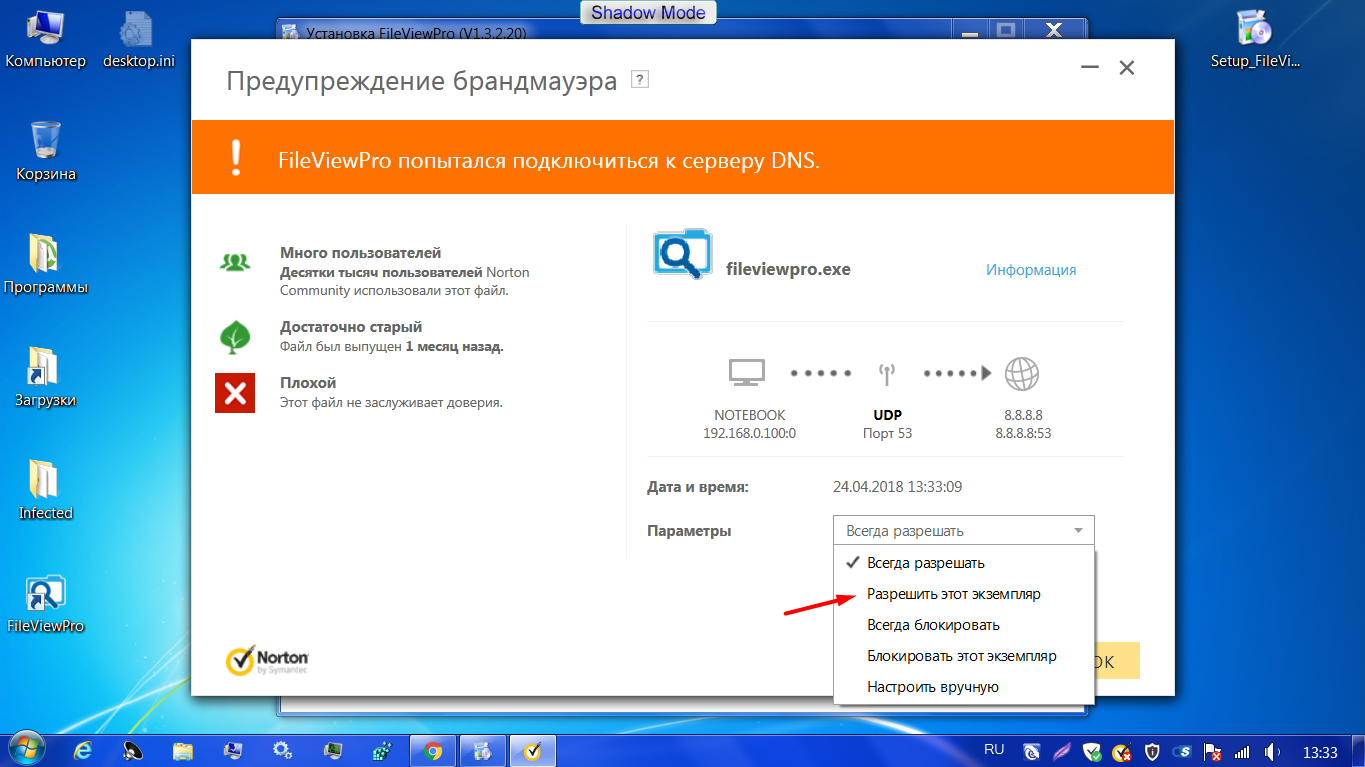Click the 192.168.0.100:0 address text
1365x767 pixels.
[x=750, y=433]
